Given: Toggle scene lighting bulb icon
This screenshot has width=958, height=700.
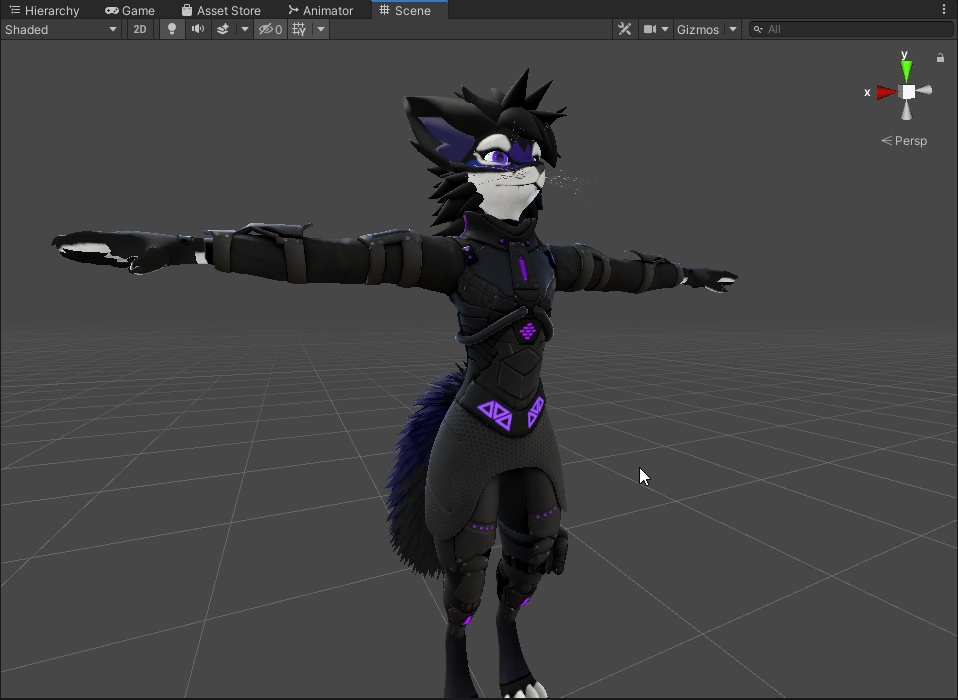Looking at the screenshot, I should pos(172,29).
